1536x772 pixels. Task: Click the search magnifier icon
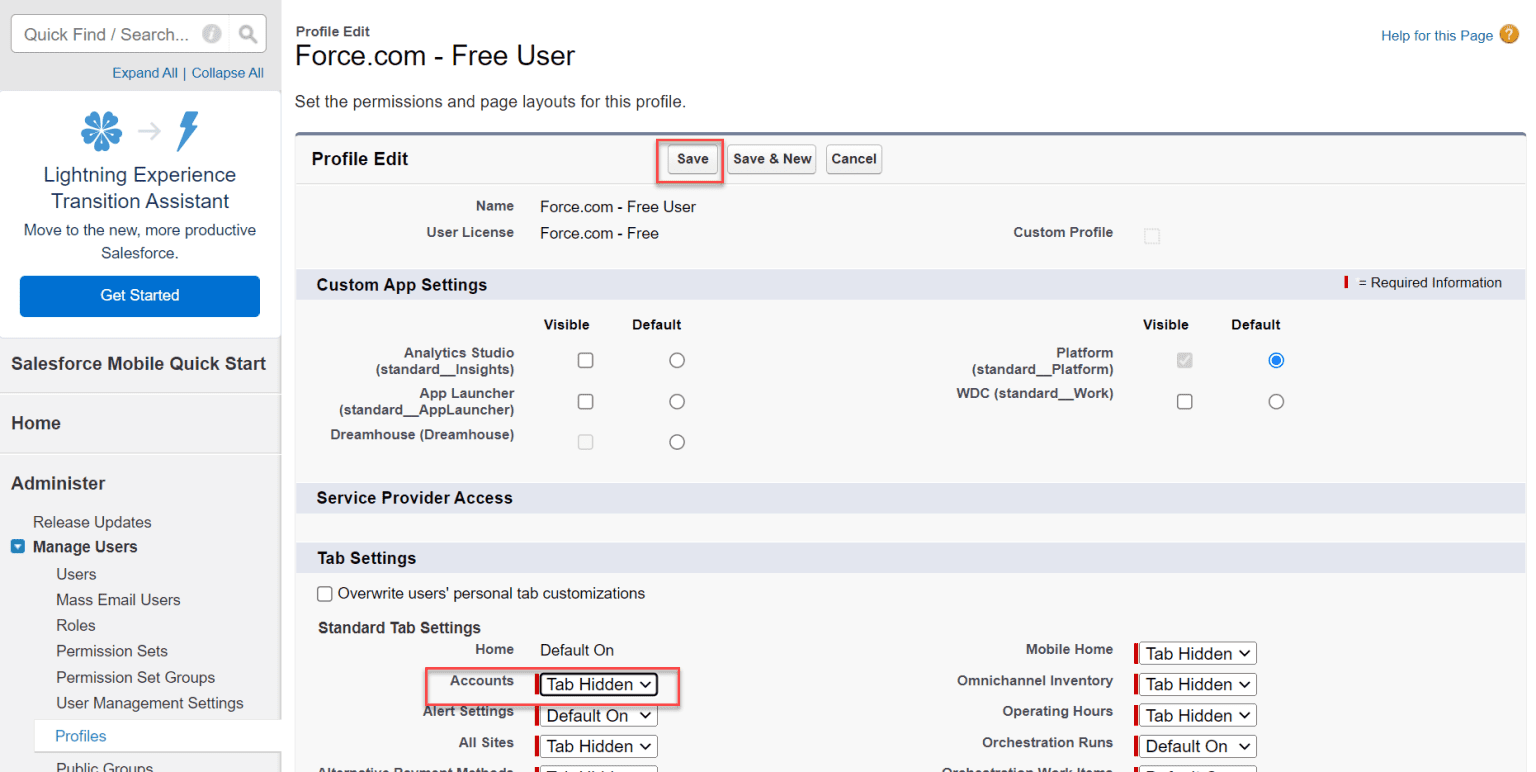pos(247,34)
